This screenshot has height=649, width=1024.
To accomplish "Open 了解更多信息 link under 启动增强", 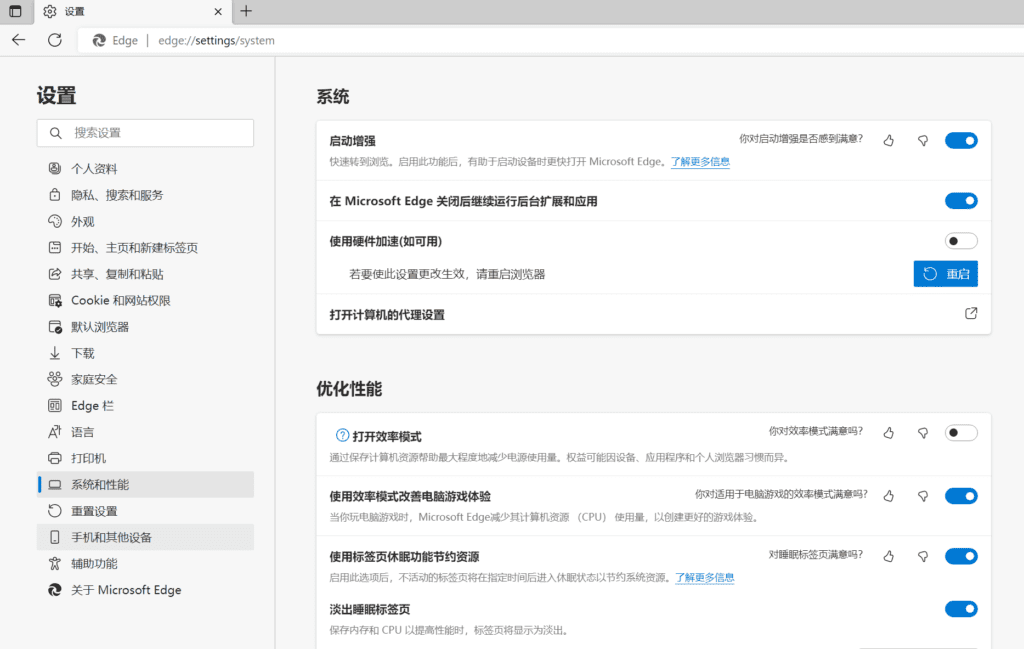I will (700, 162).
